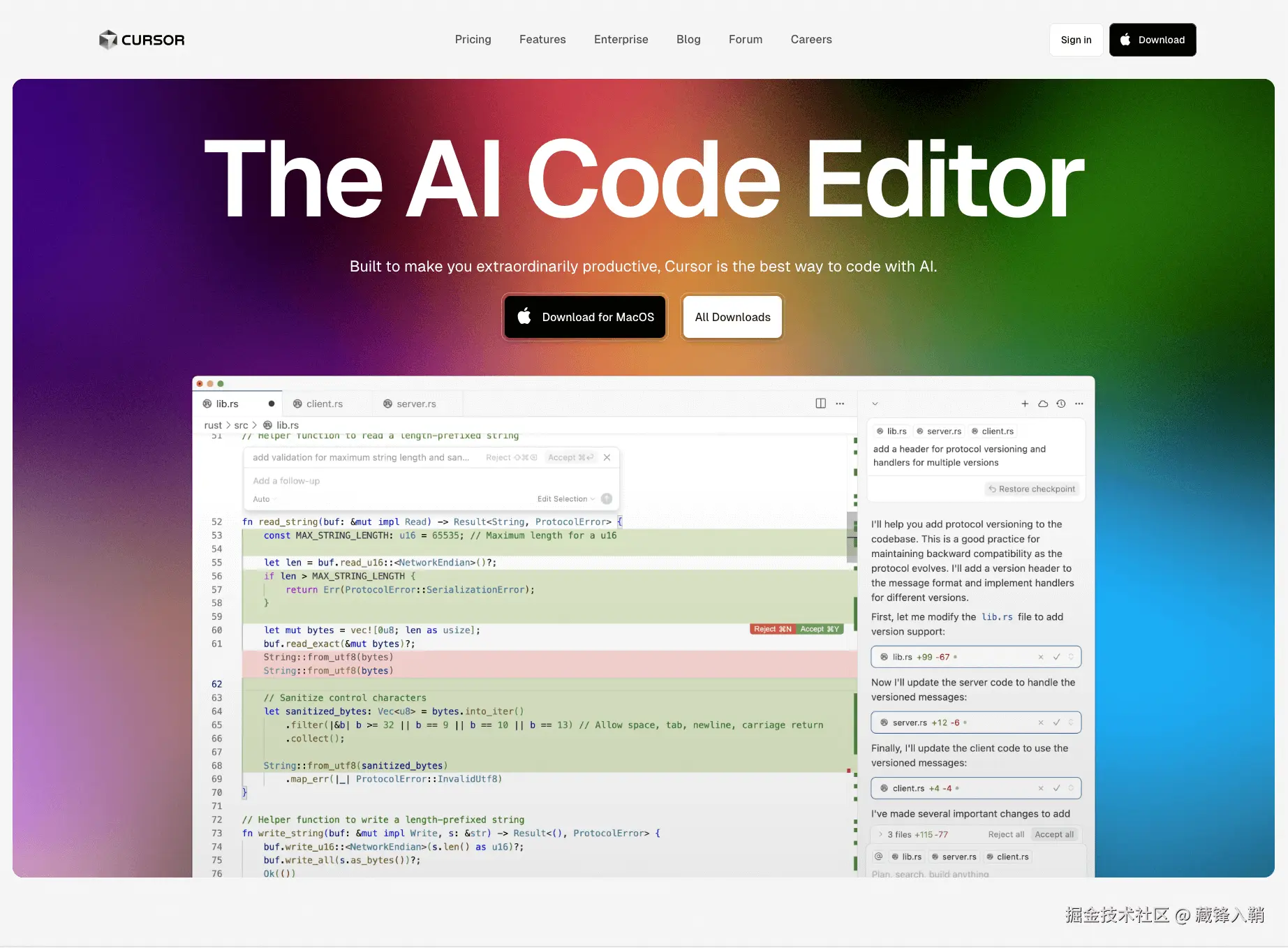The width and height of the screenshot is (1288, 948).
Task: Open the Auto model dropdown
Action: click(265, 499)
